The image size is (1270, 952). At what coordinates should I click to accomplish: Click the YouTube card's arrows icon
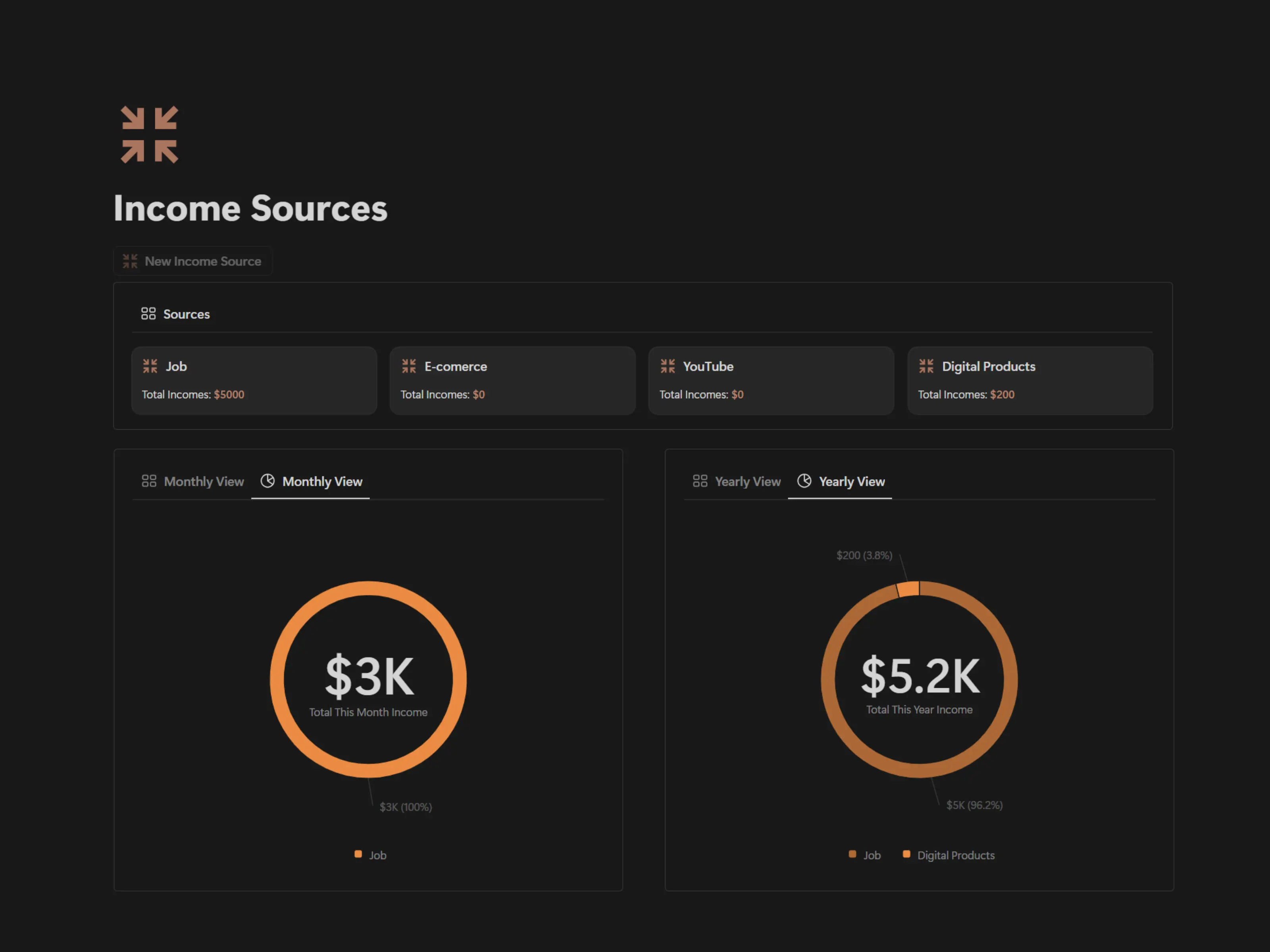tap(667, 366)
